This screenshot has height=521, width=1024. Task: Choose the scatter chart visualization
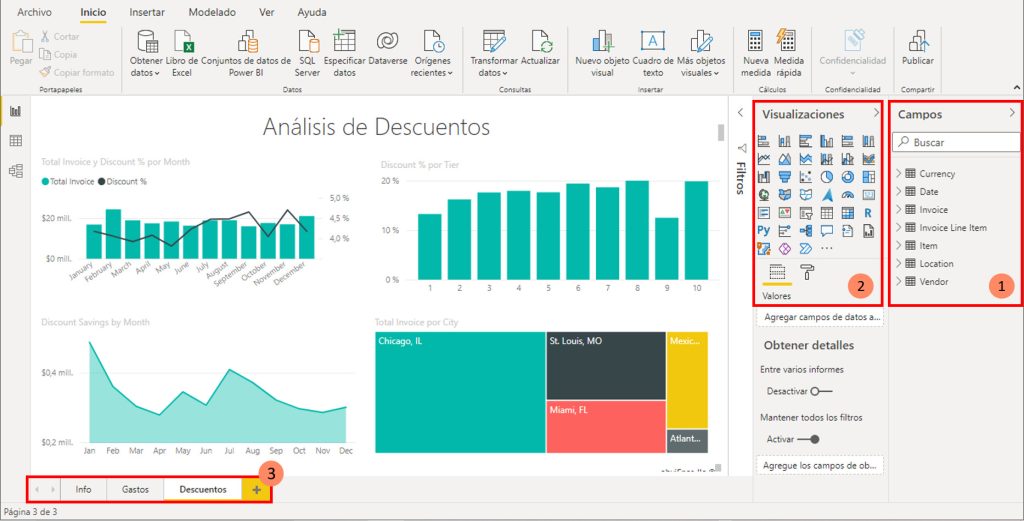click(x=806, y=177)
